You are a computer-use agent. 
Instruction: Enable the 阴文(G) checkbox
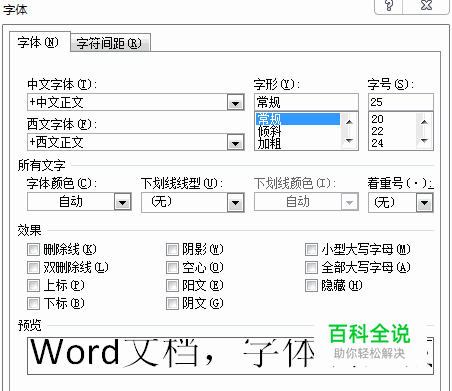172,303
